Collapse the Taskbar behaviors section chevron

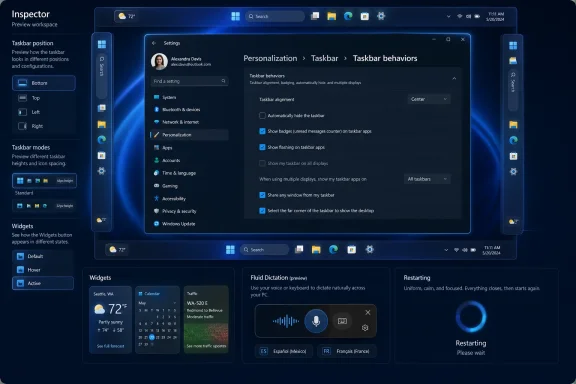click(454, 78)
